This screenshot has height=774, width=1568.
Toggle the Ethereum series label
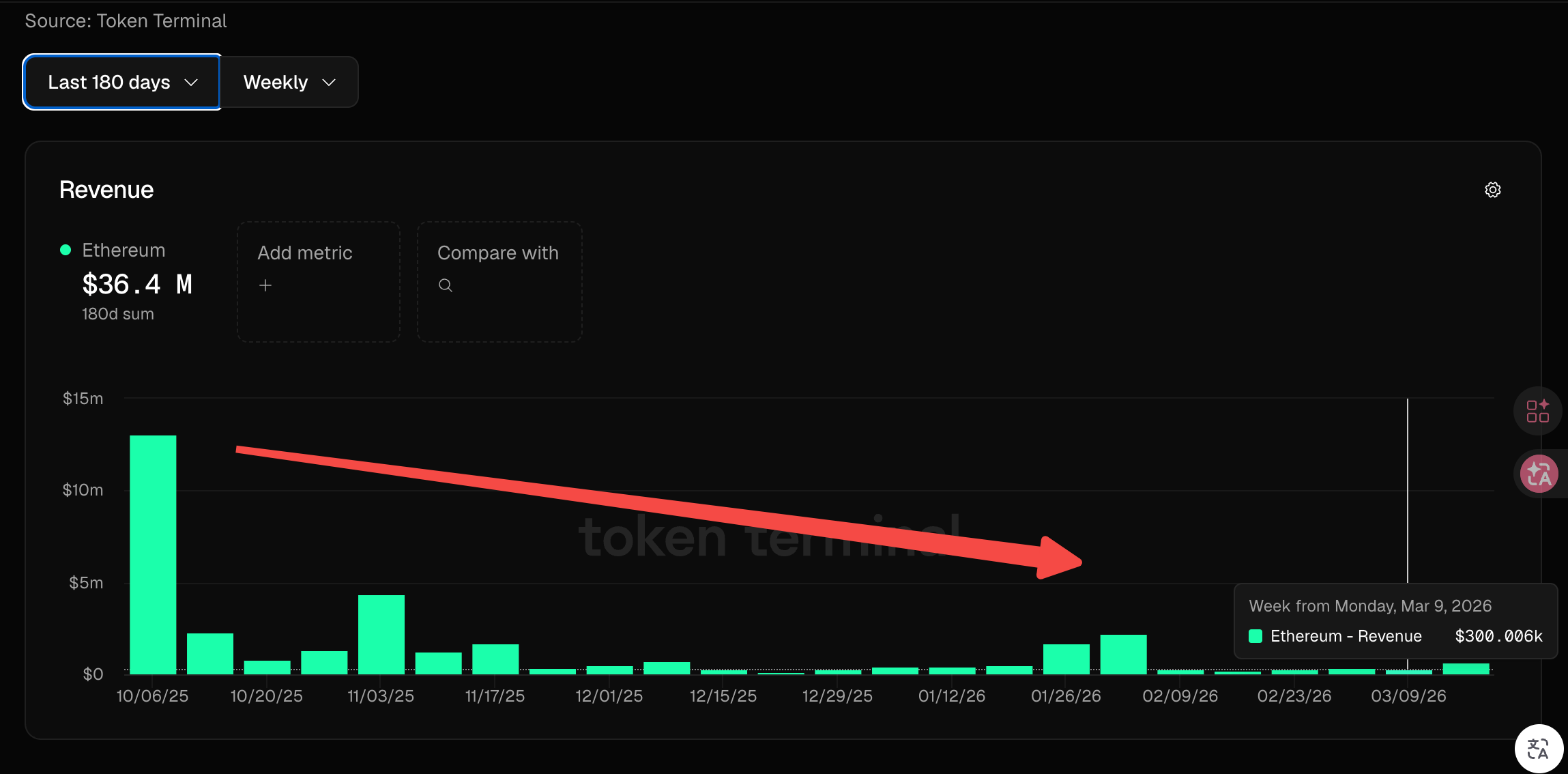click(124, 250)
